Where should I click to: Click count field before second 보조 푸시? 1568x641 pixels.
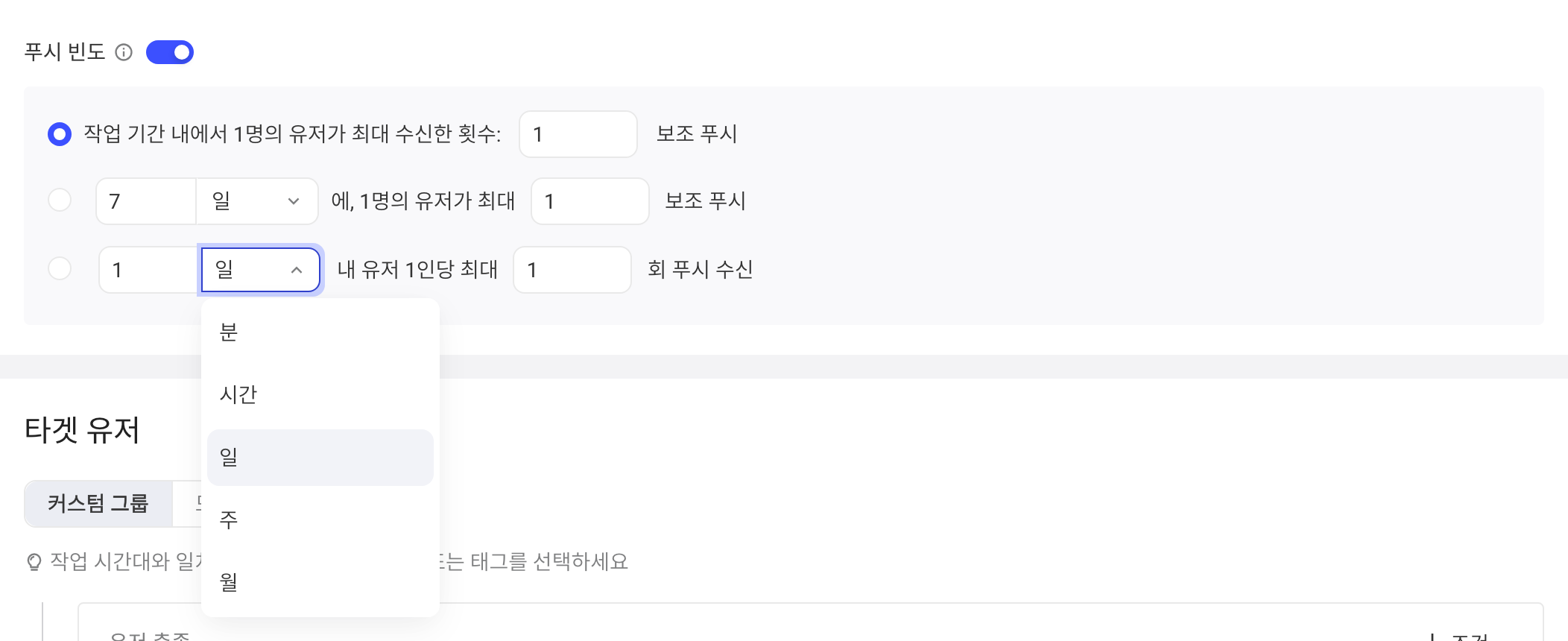click(590, 201)
